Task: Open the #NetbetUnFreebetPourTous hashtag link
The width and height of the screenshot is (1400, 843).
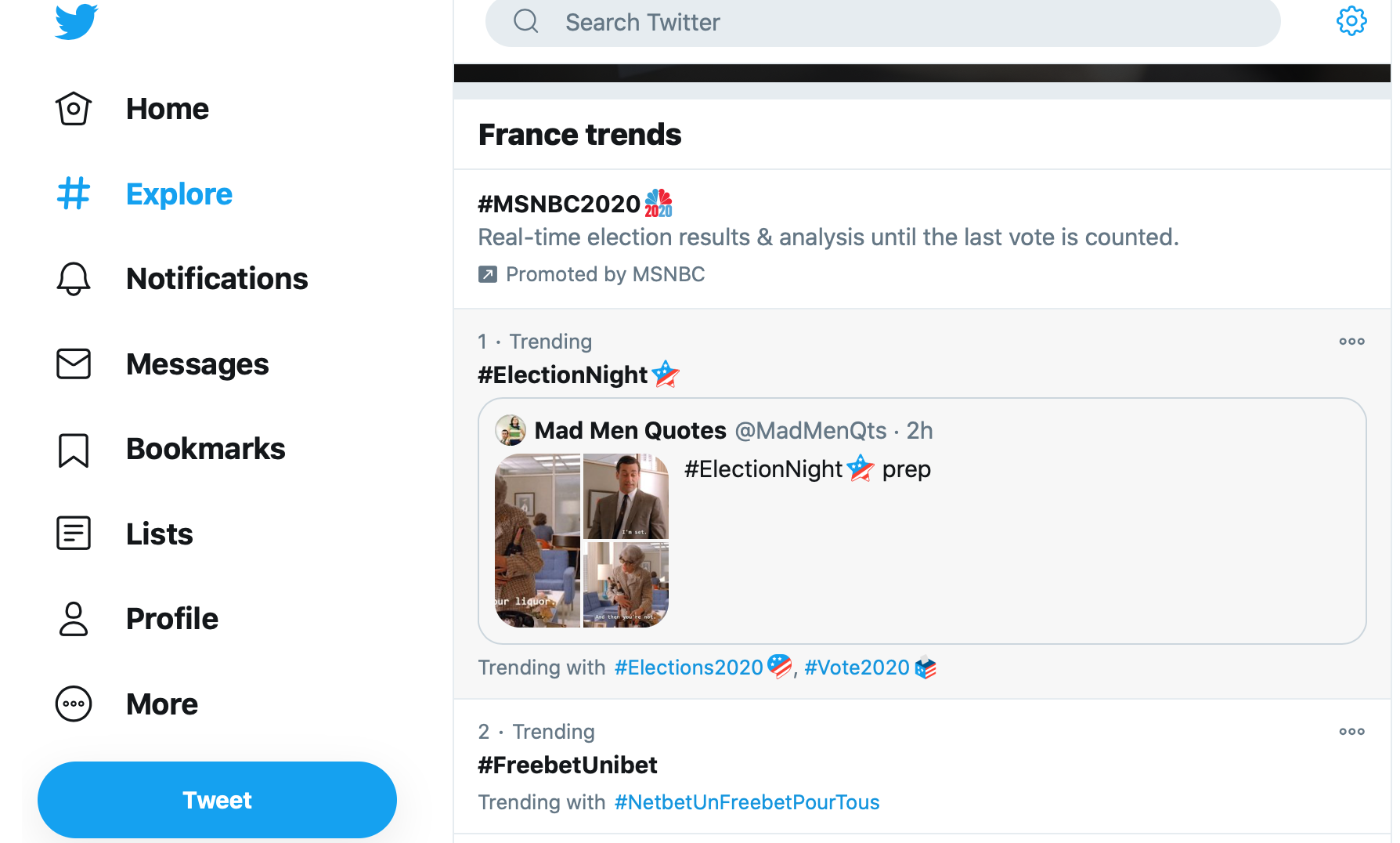Action: pyautogui.click(x=747, y=802)
